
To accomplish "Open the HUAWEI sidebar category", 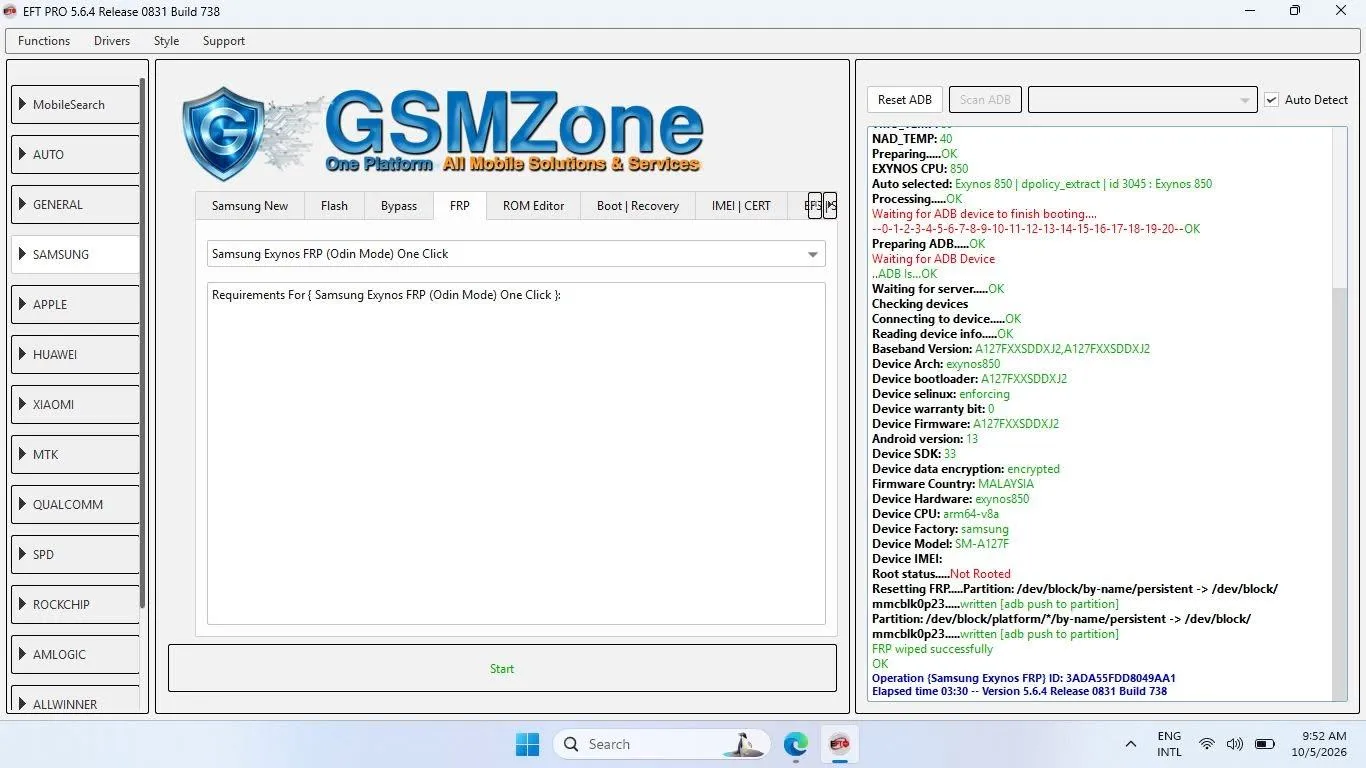I will pos(75,355).
